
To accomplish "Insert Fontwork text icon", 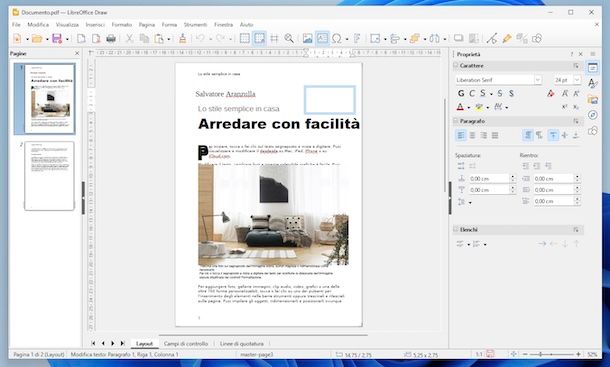I will pyautogui.click(x=357, y=39).
